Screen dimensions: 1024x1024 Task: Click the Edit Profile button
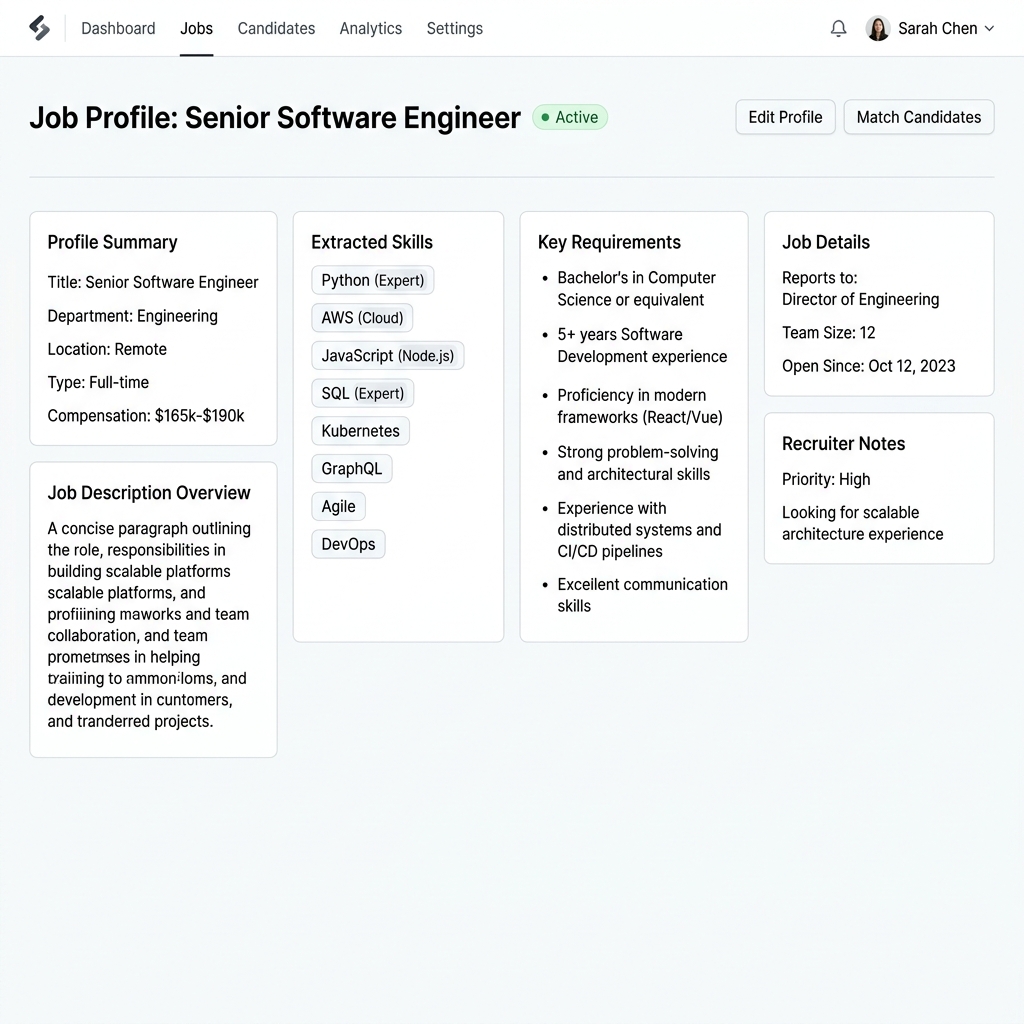(785, 117)
